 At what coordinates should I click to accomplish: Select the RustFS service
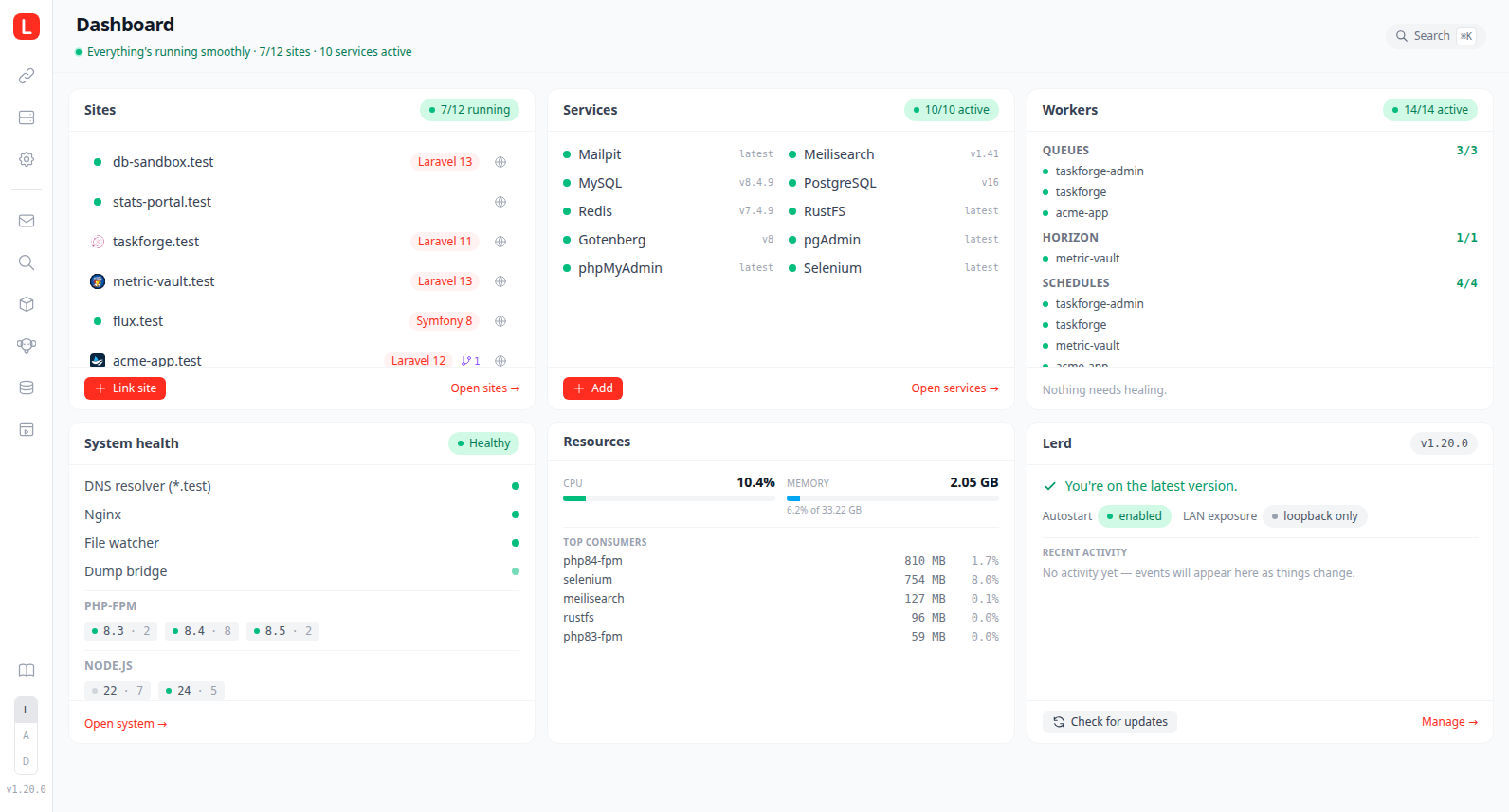(894, 211)
